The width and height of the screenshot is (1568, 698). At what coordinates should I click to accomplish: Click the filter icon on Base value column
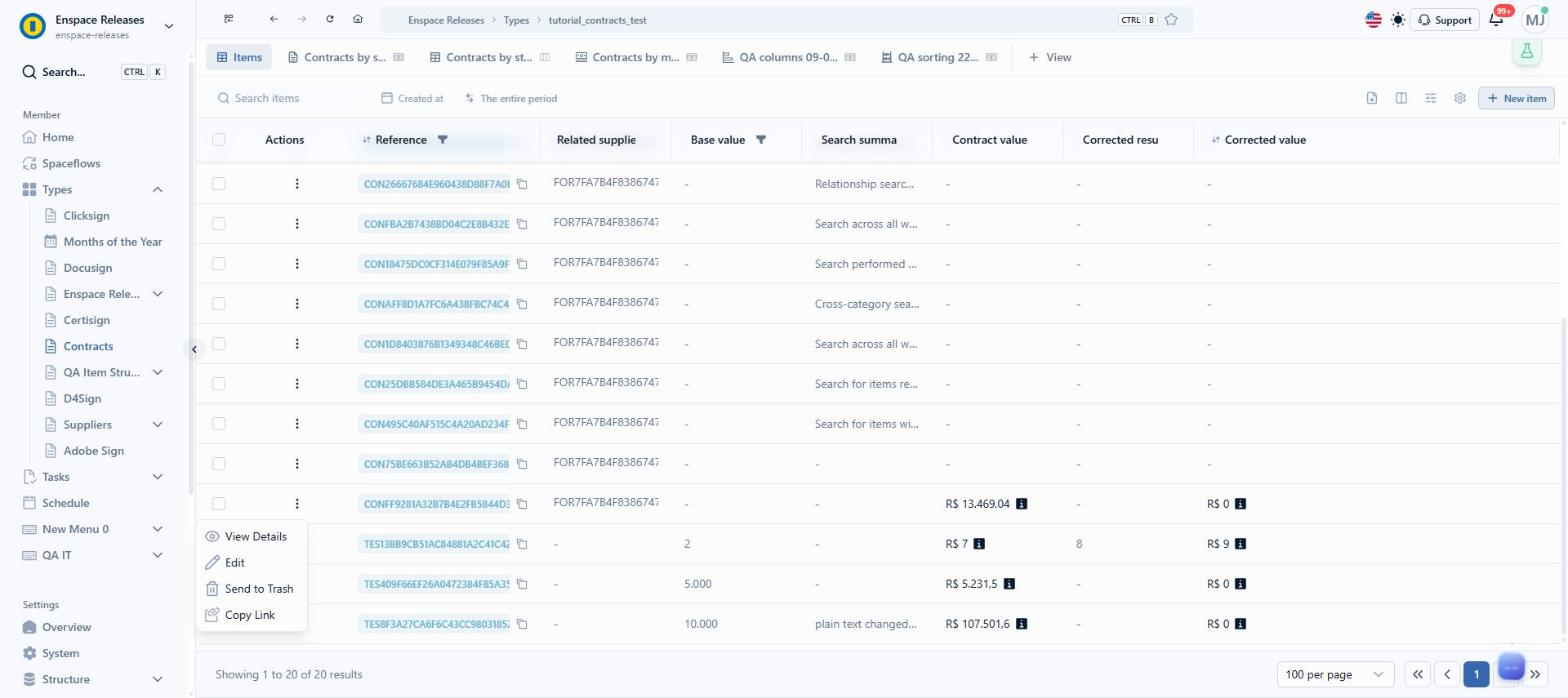pos(761,140)
